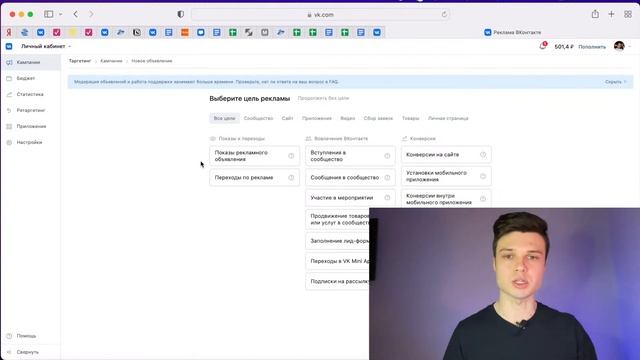Show the tab overview grid icon

click(628, 14)
